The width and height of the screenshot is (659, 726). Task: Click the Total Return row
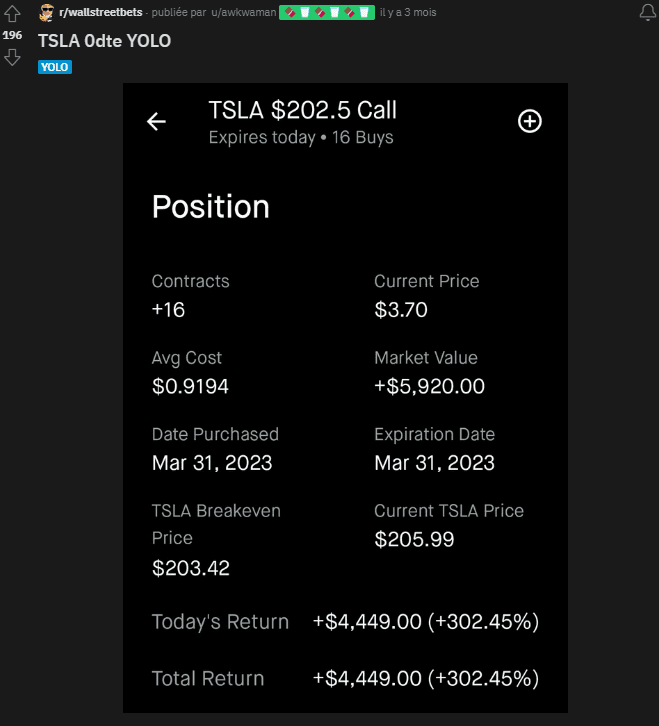345,679
